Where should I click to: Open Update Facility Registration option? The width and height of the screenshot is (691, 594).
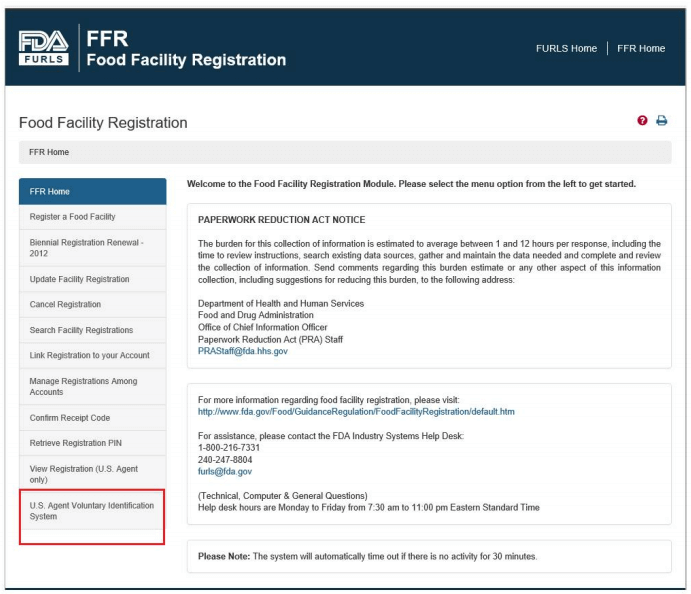(93, 279)
